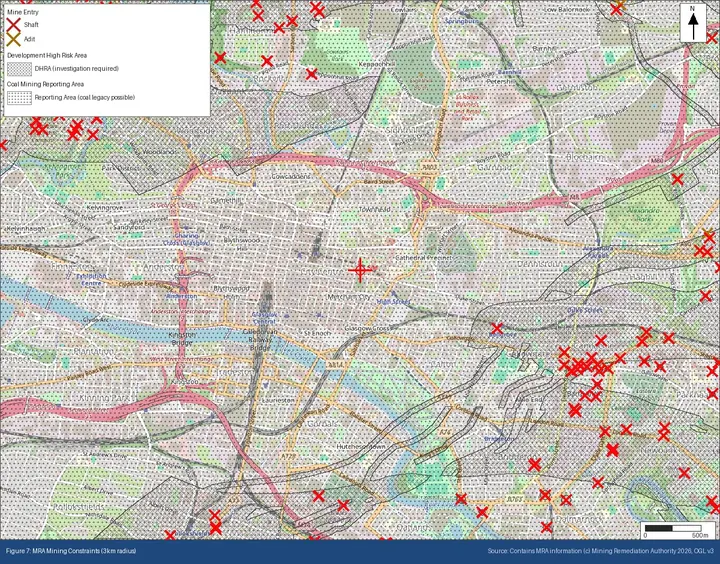Click the 'Woodlands' map label
The height and width of the screenshot is (564, 720).
[160, 152]
